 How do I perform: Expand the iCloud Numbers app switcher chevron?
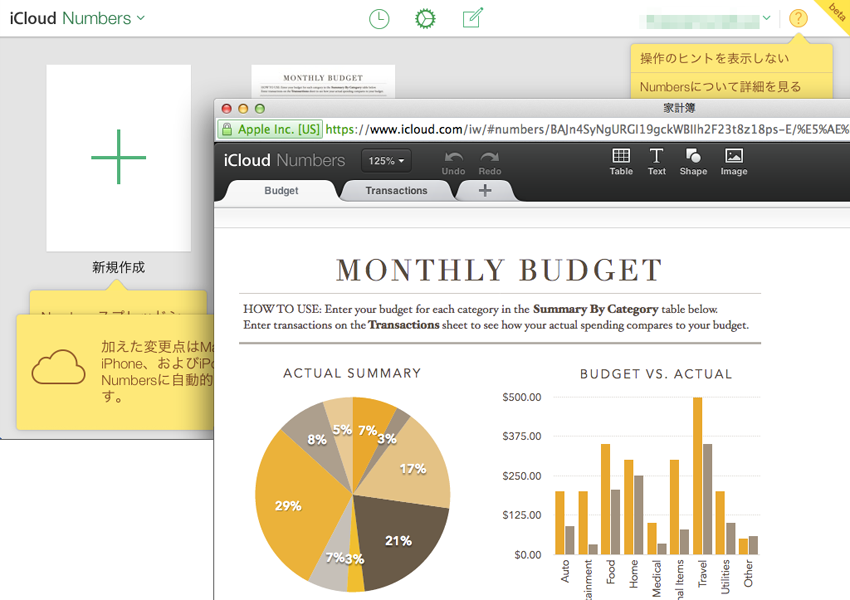(x=141, y=18)
